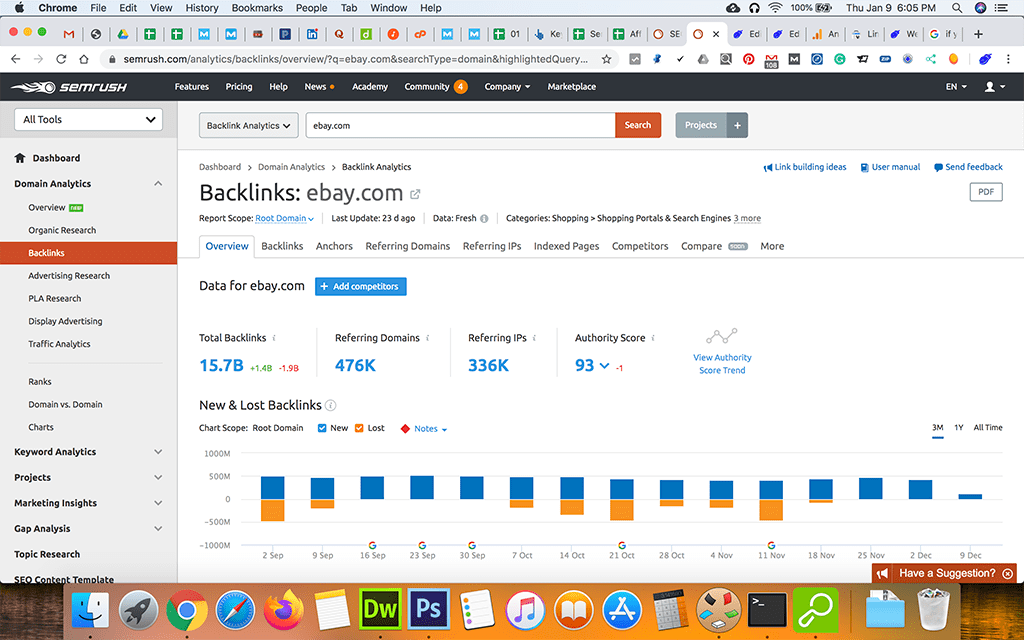Click Google update marker on 21 Oct

622,545
